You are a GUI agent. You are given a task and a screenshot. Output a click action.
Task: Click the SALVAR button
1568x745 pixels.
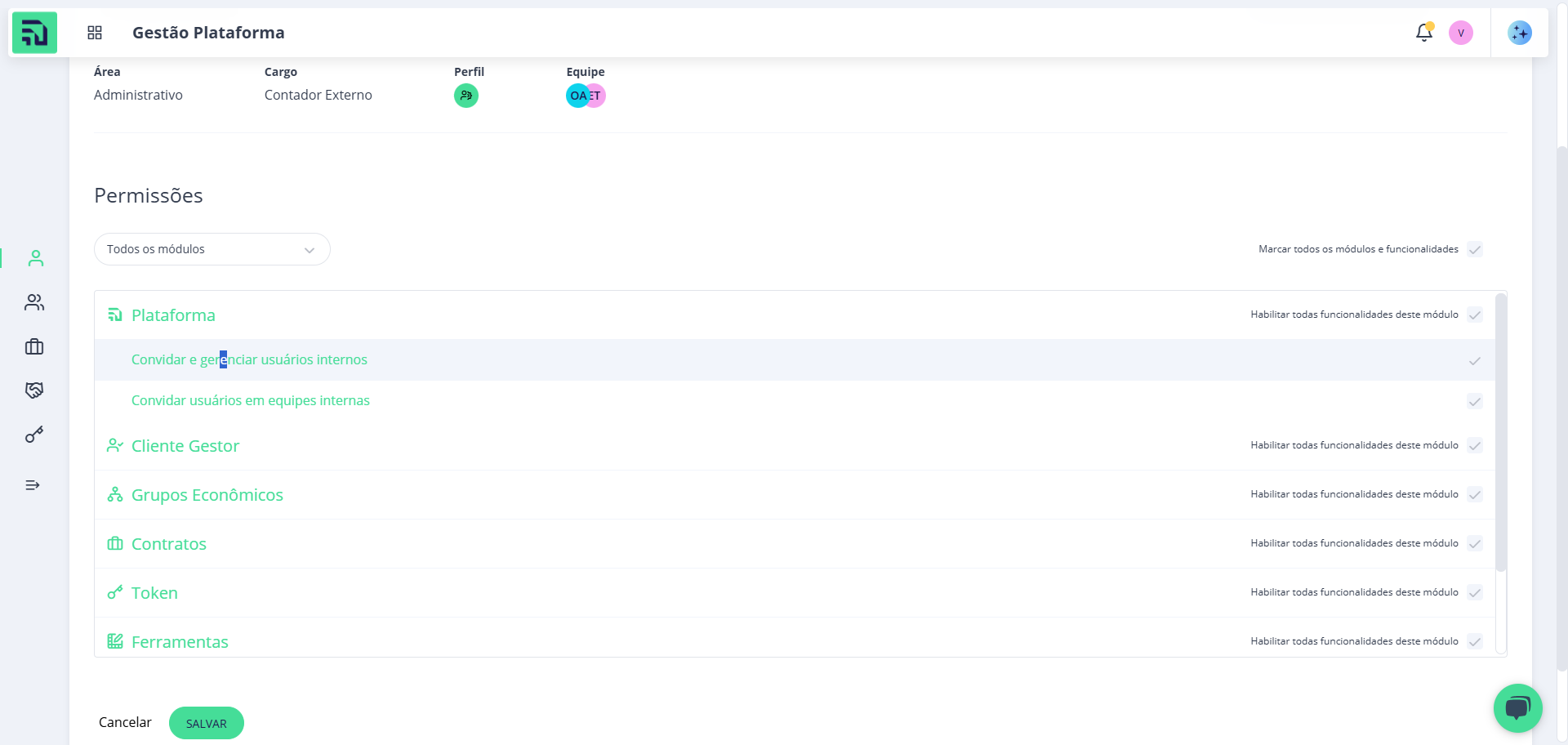point(206,723)
